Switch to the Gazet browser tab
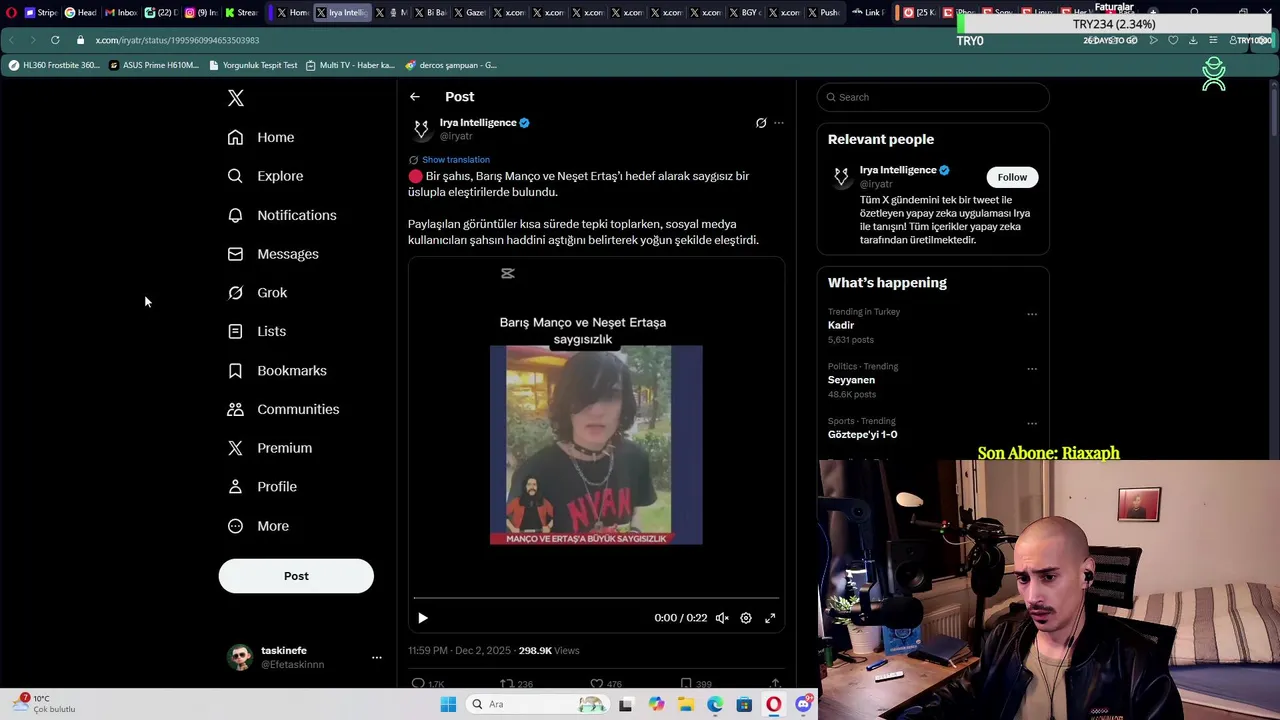1280x720 pixels. point(469,13)
